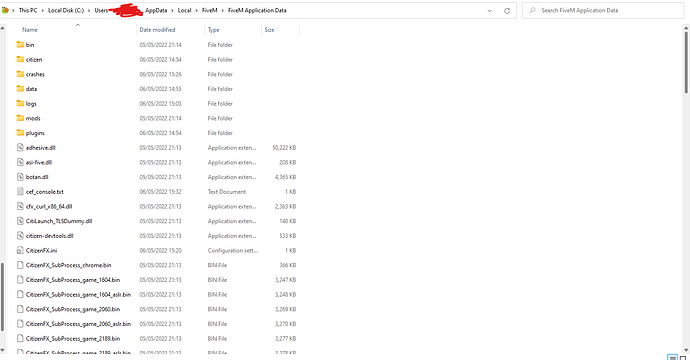Click date 06/05/2022 15:03 of logs
The width and height of the screenshot is (690, 360).
(x=160, y=104)
